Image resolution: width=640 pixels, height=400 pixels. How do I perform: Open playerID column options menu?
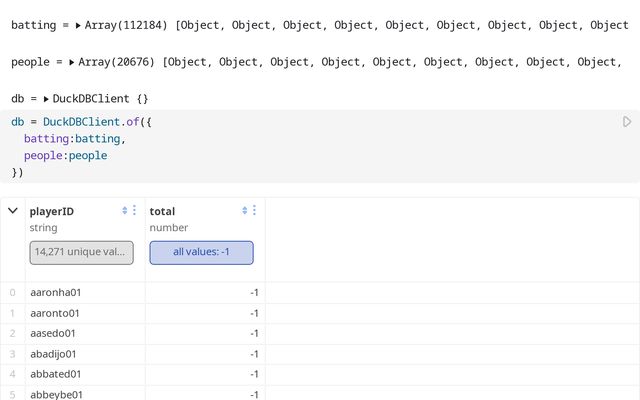click(x=135, y=210)
